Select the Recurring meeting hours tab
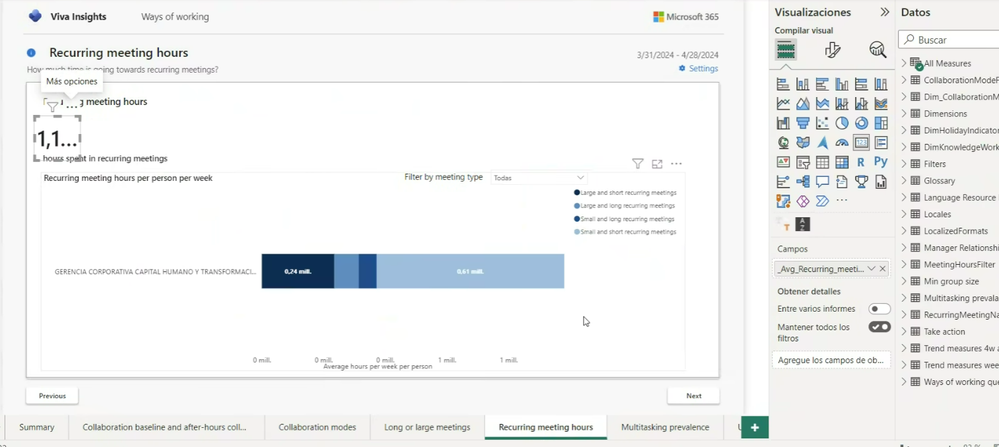Viewport: 999px width, 447px height. pyautogui.click(x=545, y=427)
